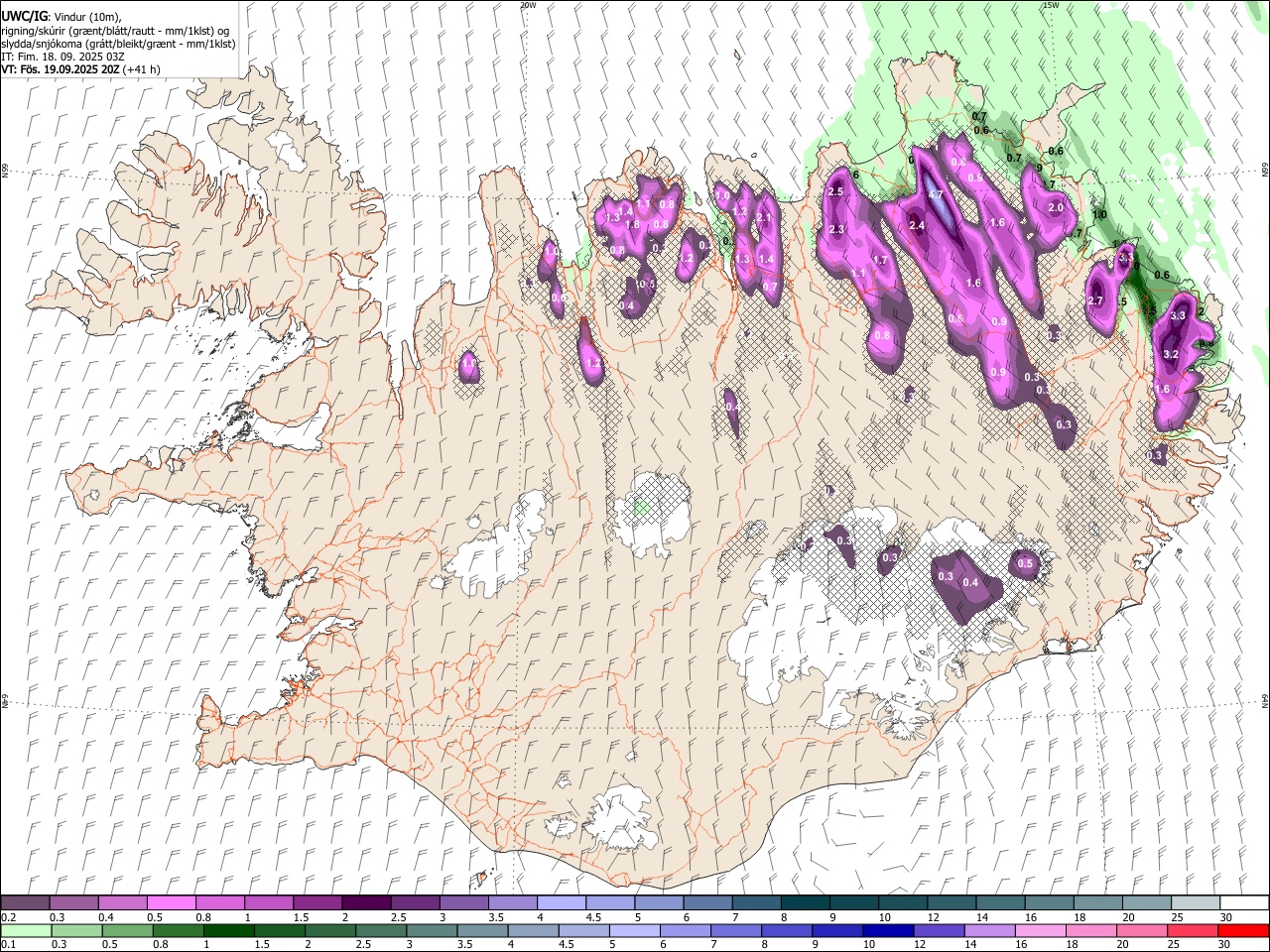Screen dimensions: 1270x952
Task: Click the 3.2 snowfall value on the east coast
Action: (x=1170, y=354)
